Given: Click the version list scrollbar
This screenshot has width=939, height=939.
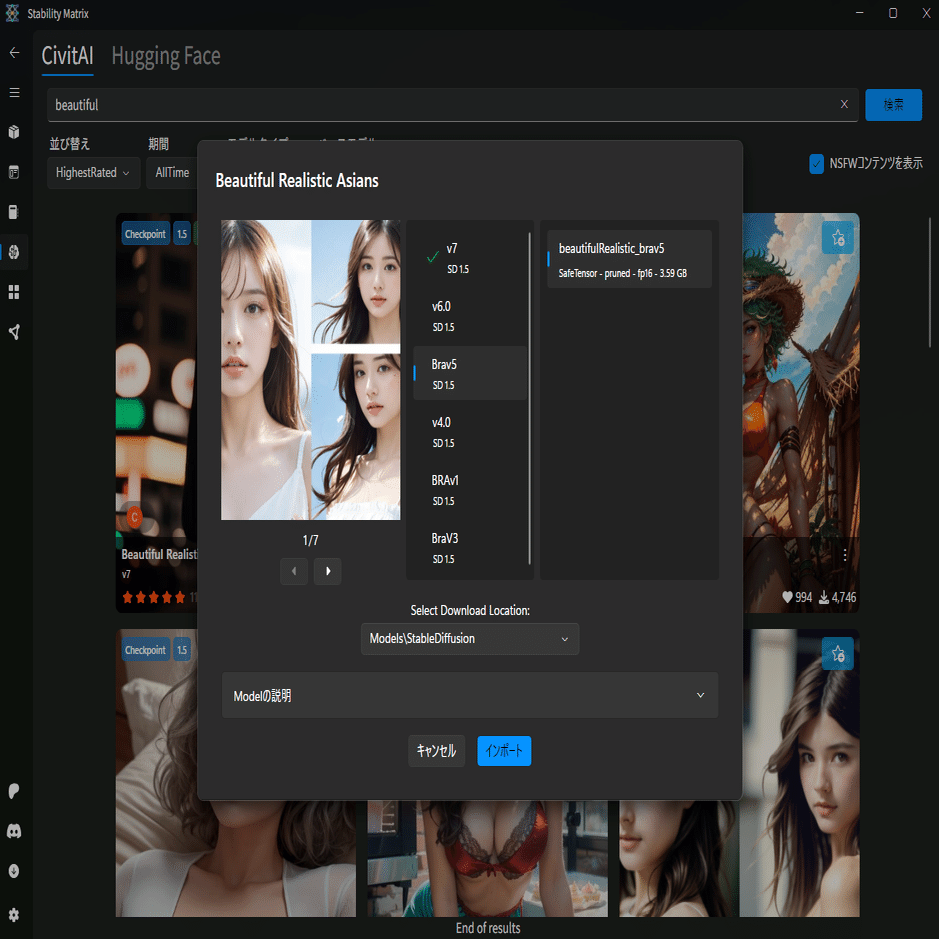Looking at the screenshot, I should point(529,398).
